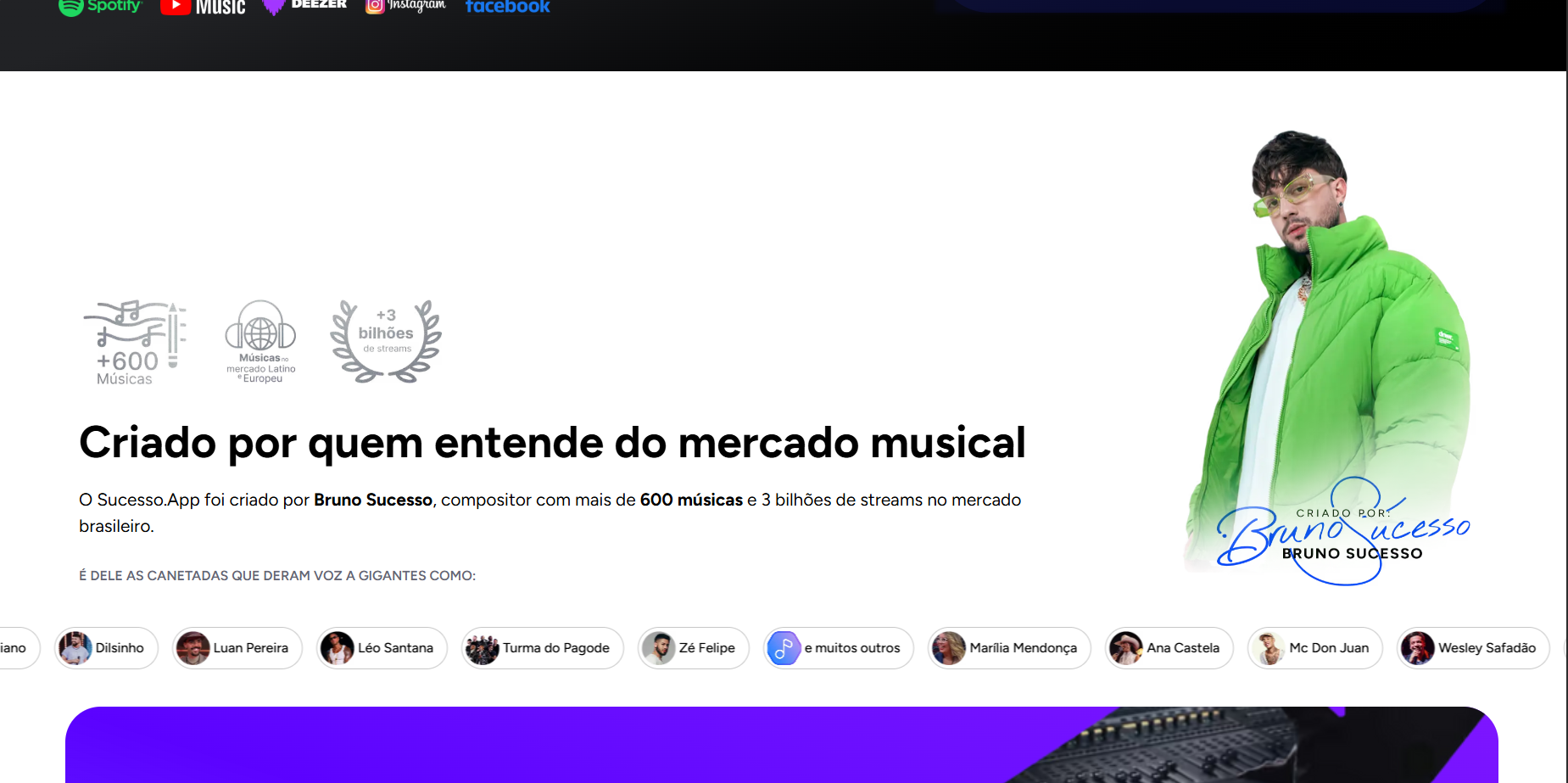Select the Wesley Safadão chip
Viewport: 1568px width, 783px height.
pos(1472,648)
